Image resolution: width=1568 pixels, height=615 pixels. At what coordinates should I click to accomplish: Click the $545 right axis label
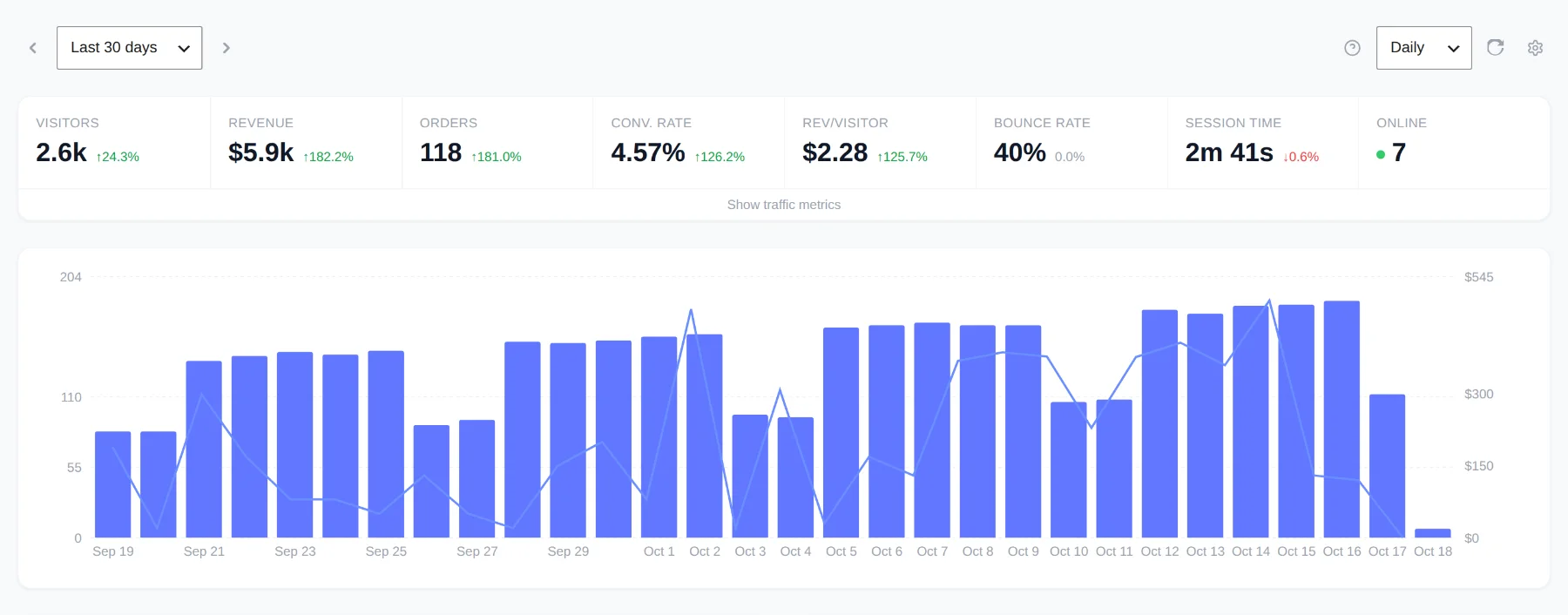point(1478,277)
